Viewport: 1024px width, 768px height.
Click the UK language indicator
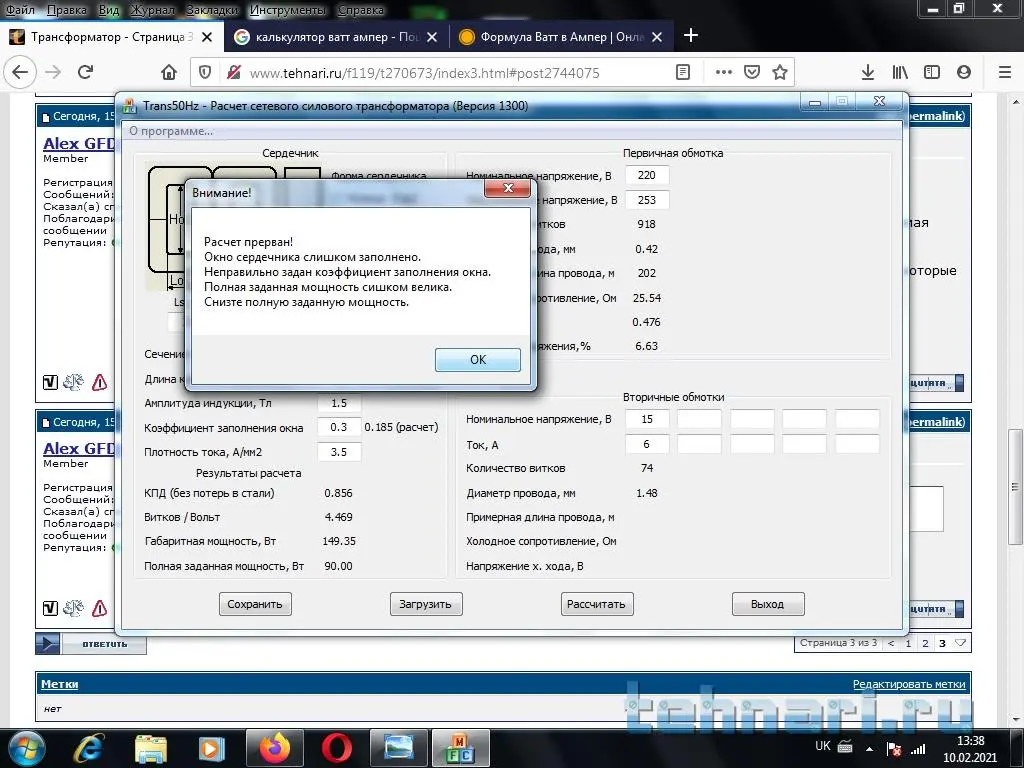tap(822, 746)
